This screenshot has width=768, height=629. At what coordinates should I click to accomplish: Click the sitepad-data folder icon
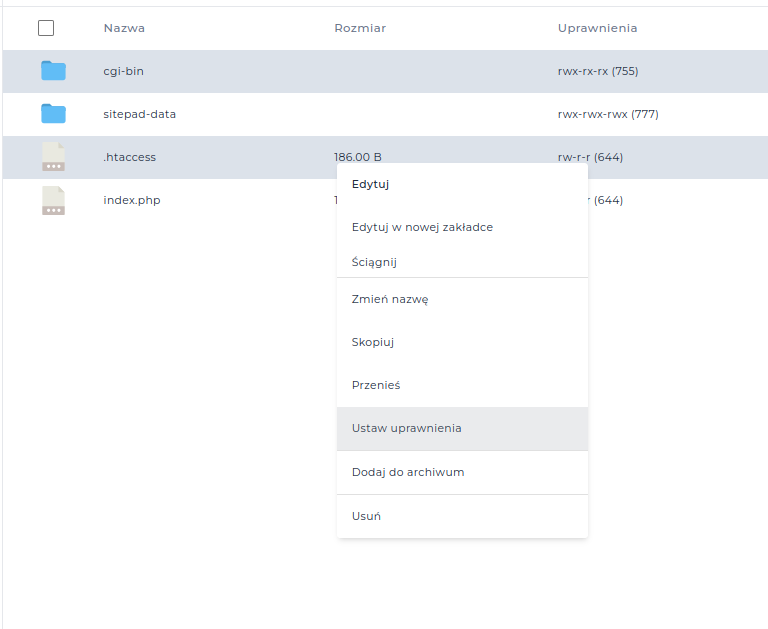53,114
